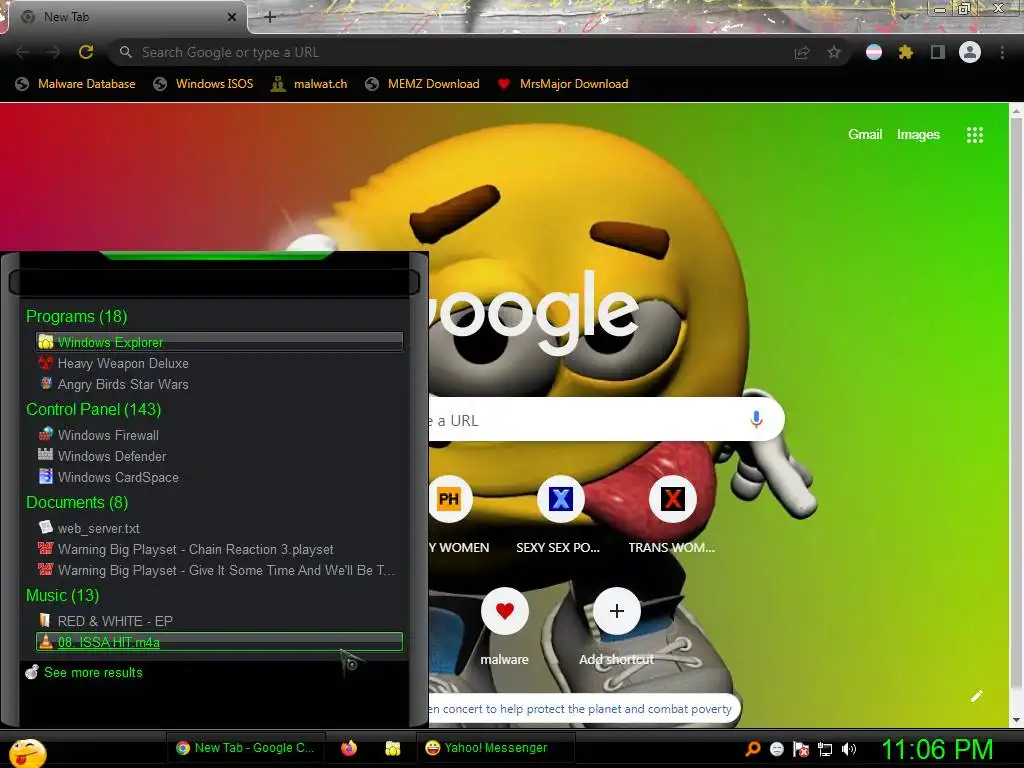
Task: Open the file explorer taskbar icon
Action: pyautogui.click(x=392, y=748)
